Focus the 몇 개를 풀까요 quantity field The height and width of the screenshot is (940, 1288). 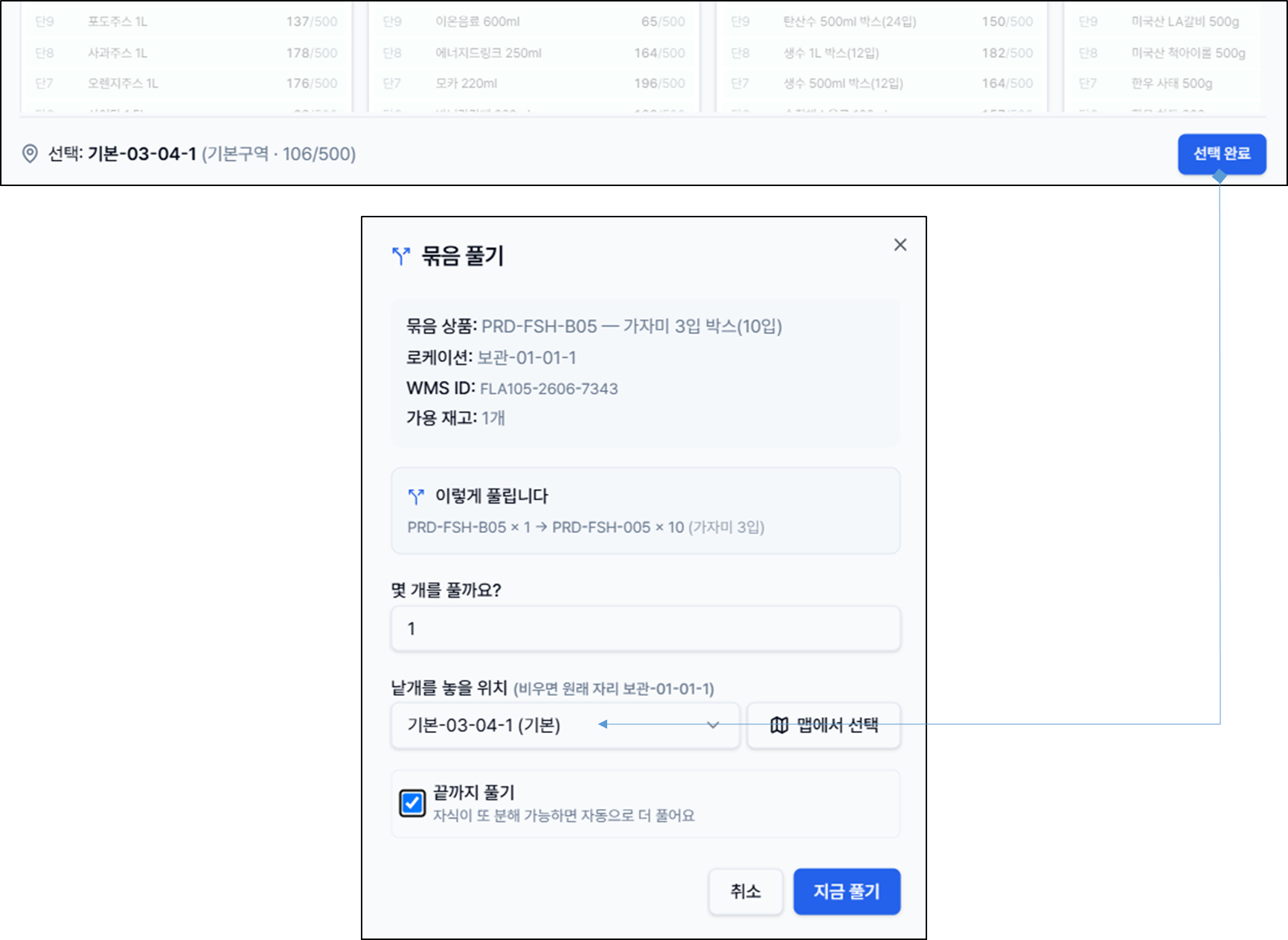[x=646, y=629]
